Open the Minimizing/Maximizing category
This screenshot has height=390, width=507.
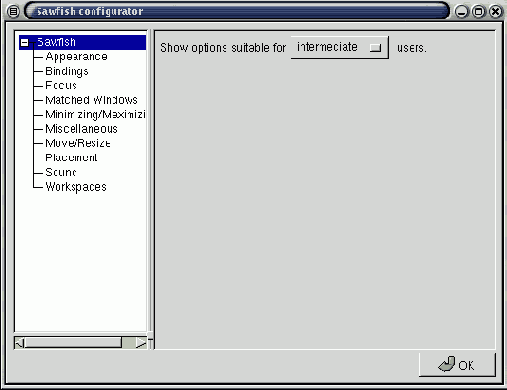click(95, 114)
